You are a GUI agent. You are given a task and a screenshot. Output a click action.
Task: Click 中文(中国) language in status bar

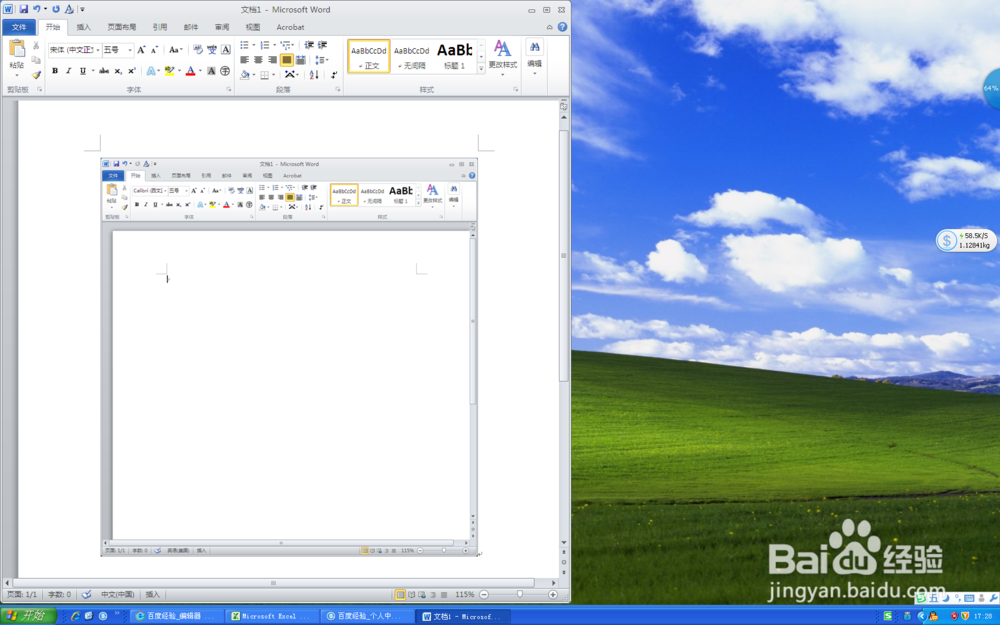[x=117, y=594]
